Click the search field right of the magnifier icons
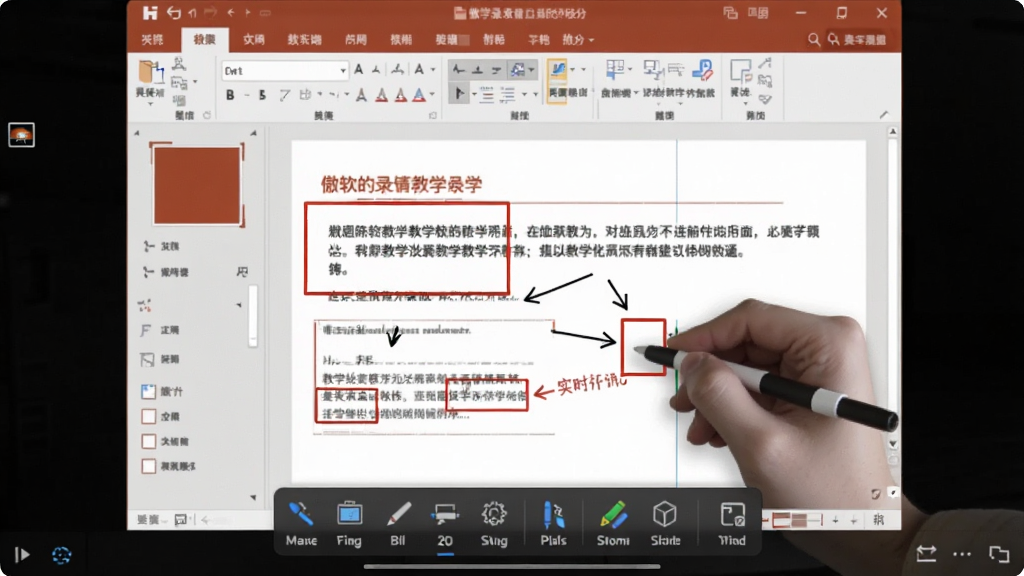1024x576 pixels. click(864, 40)
